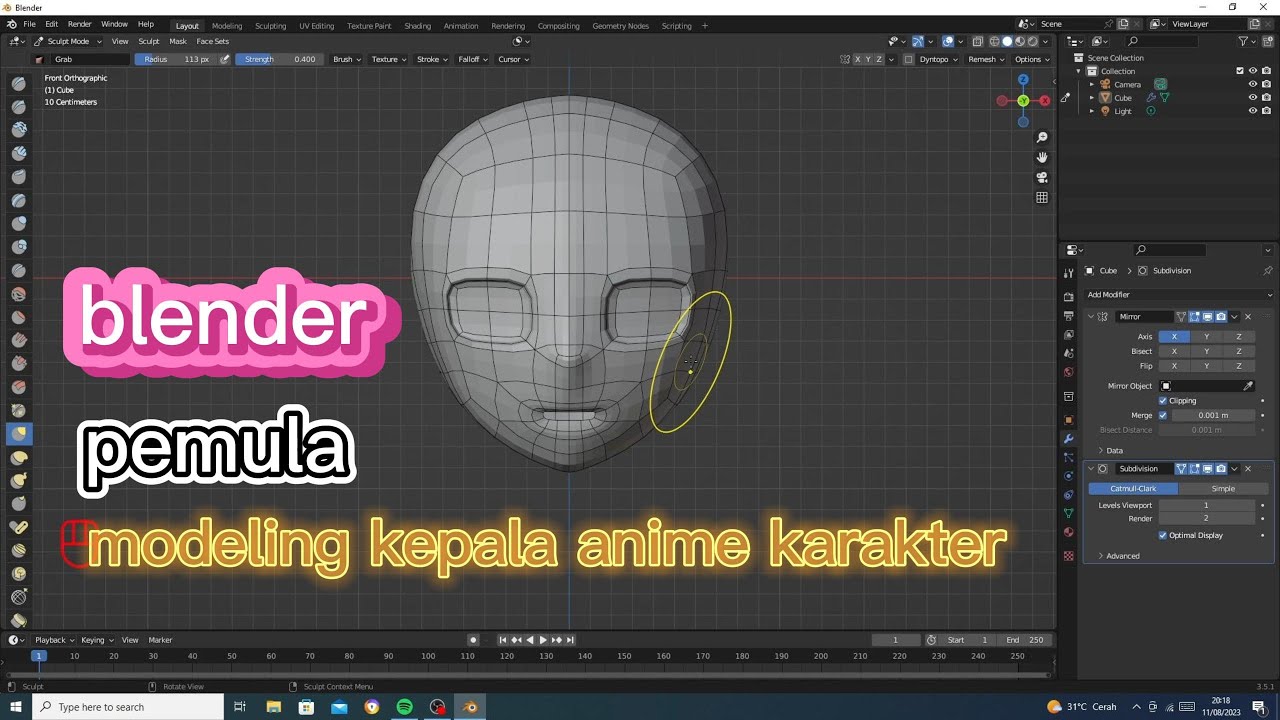Disable mirror Merge checkbox
Viewport: 1280px width, 720px height.
click(1163, 415)
